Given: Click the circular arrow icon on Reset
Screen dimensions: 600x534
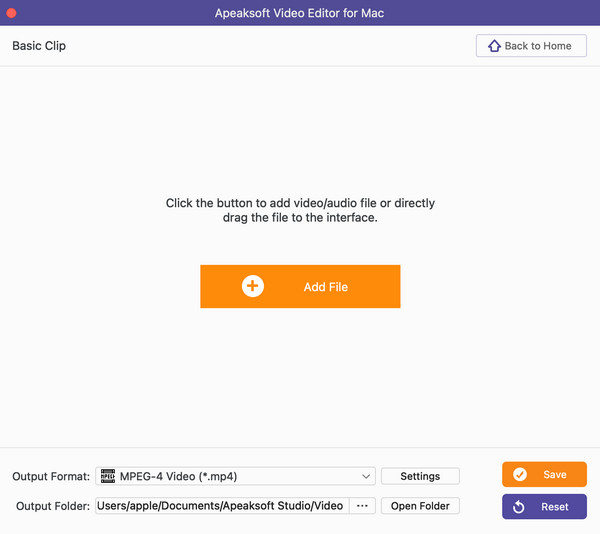Looking at the screenshot, I should pyautogui.click(x=518, y=507).
